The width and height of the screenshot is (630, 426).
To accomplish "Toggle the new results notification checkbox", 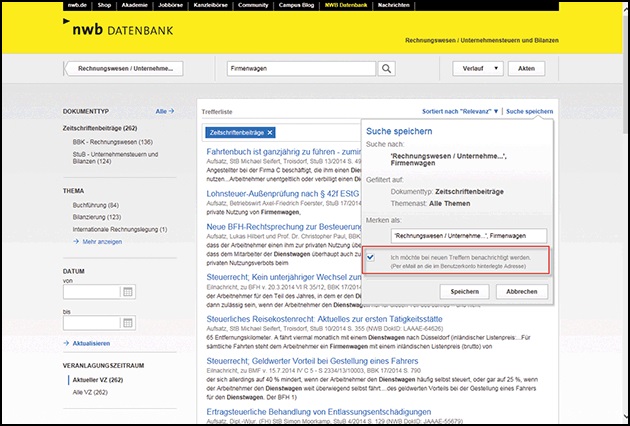I will [x=372, y=258].
